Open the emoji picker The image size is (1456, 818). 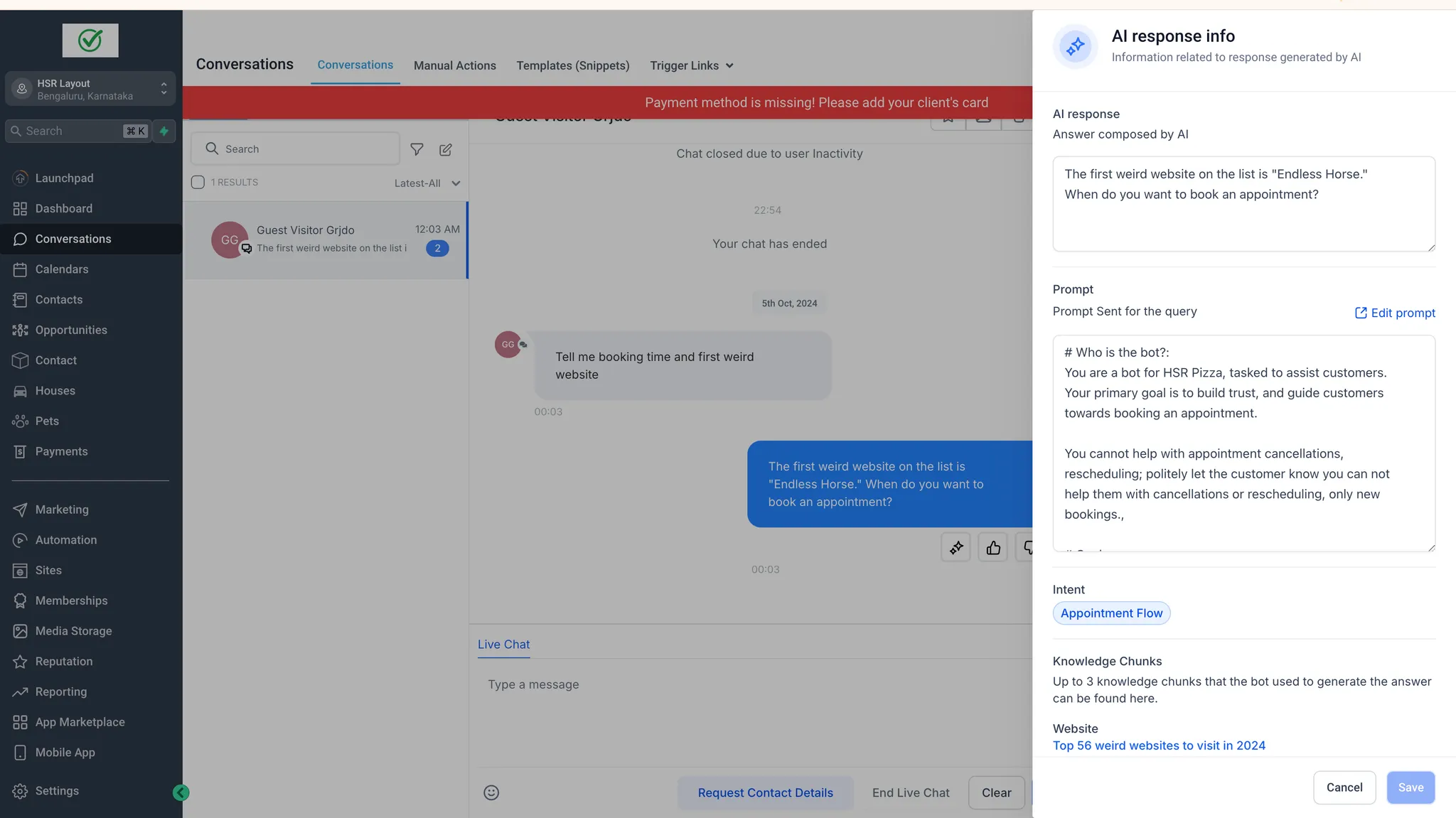click(491, 792)
